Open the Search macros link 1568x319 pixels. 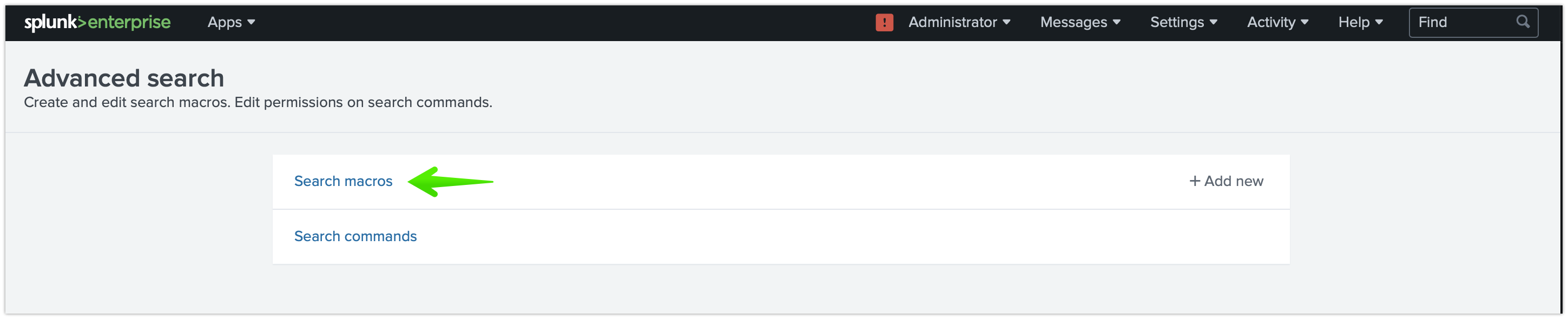(x=343, y=182)
